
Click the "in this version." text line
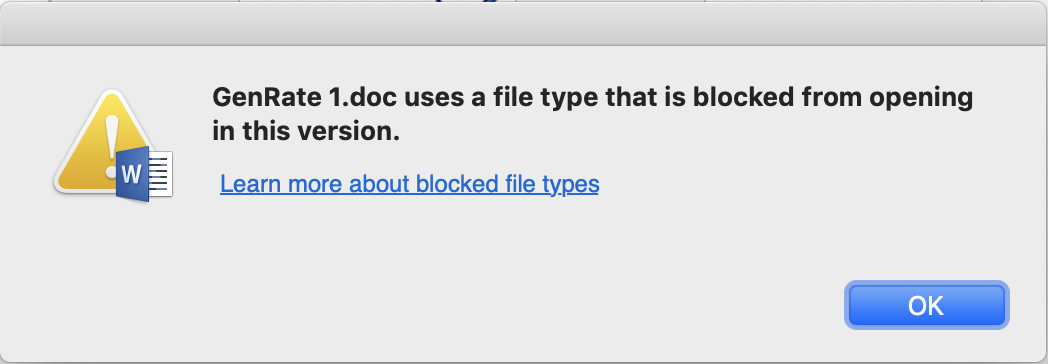(306, 132)
